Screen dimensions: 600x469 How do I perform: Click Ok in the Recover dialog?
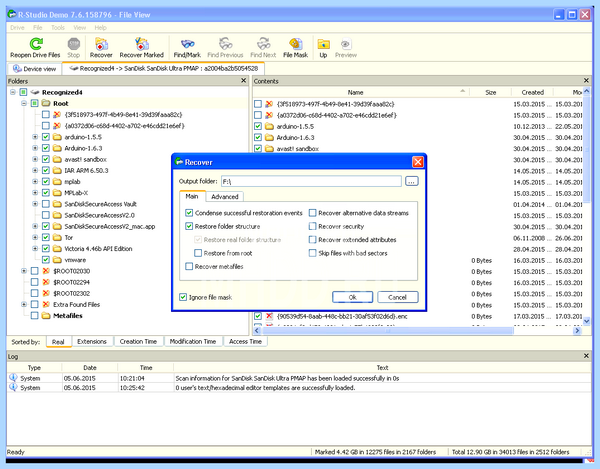tap(352, 297)
